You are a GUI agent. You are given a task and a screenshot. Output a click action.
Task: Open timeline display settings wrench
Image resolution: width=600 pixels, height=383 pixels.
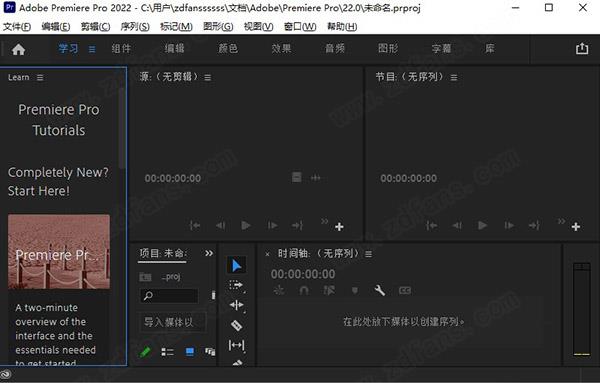(x=379, y=290)
